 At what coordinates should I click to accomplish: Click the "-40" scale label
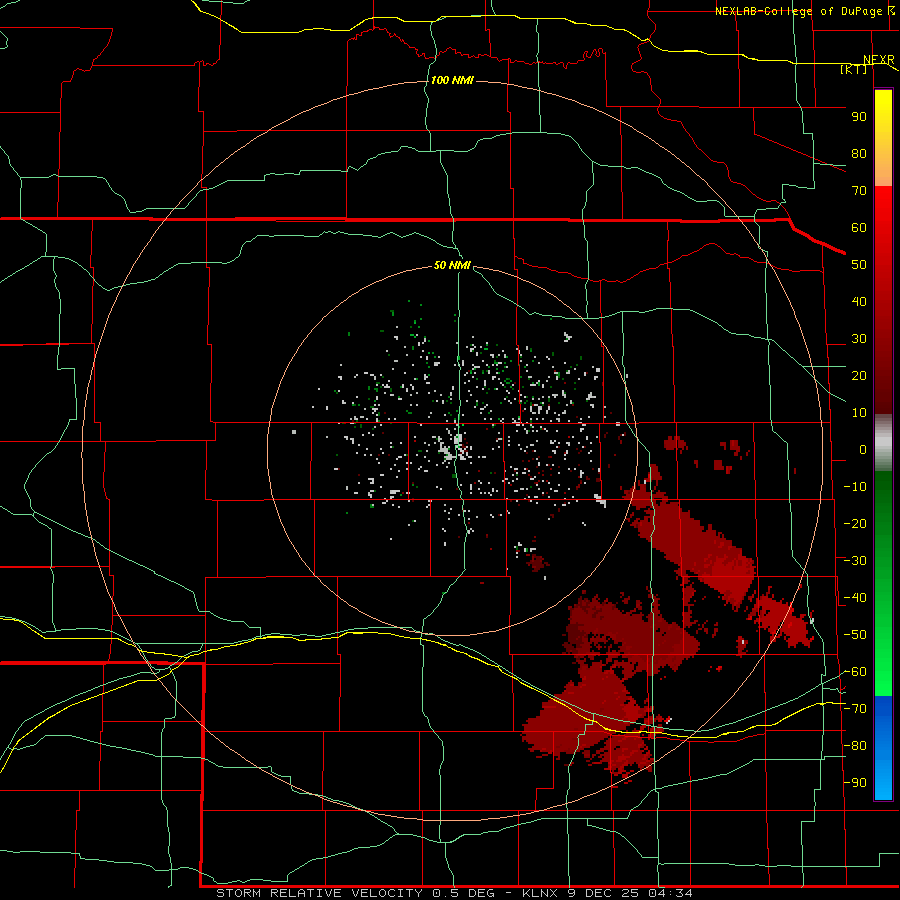click(x=855, y=598)
